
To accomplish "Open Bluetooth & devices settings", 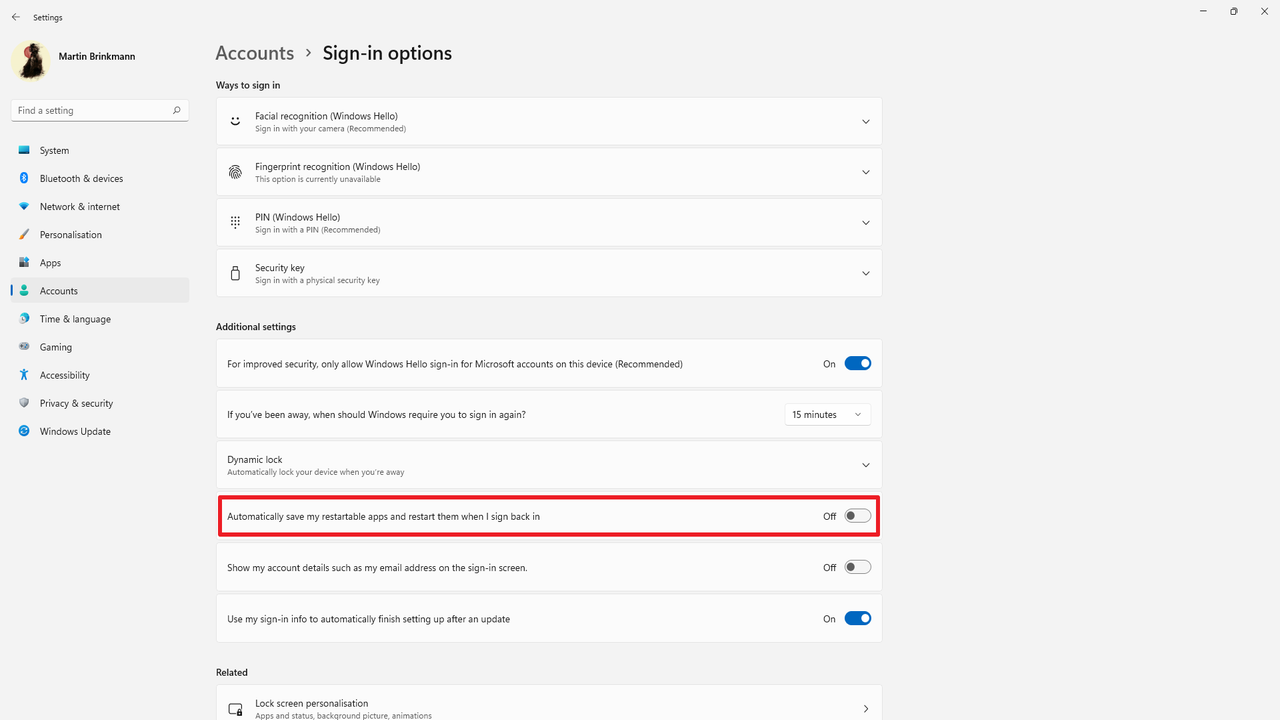I will point(23,178).
